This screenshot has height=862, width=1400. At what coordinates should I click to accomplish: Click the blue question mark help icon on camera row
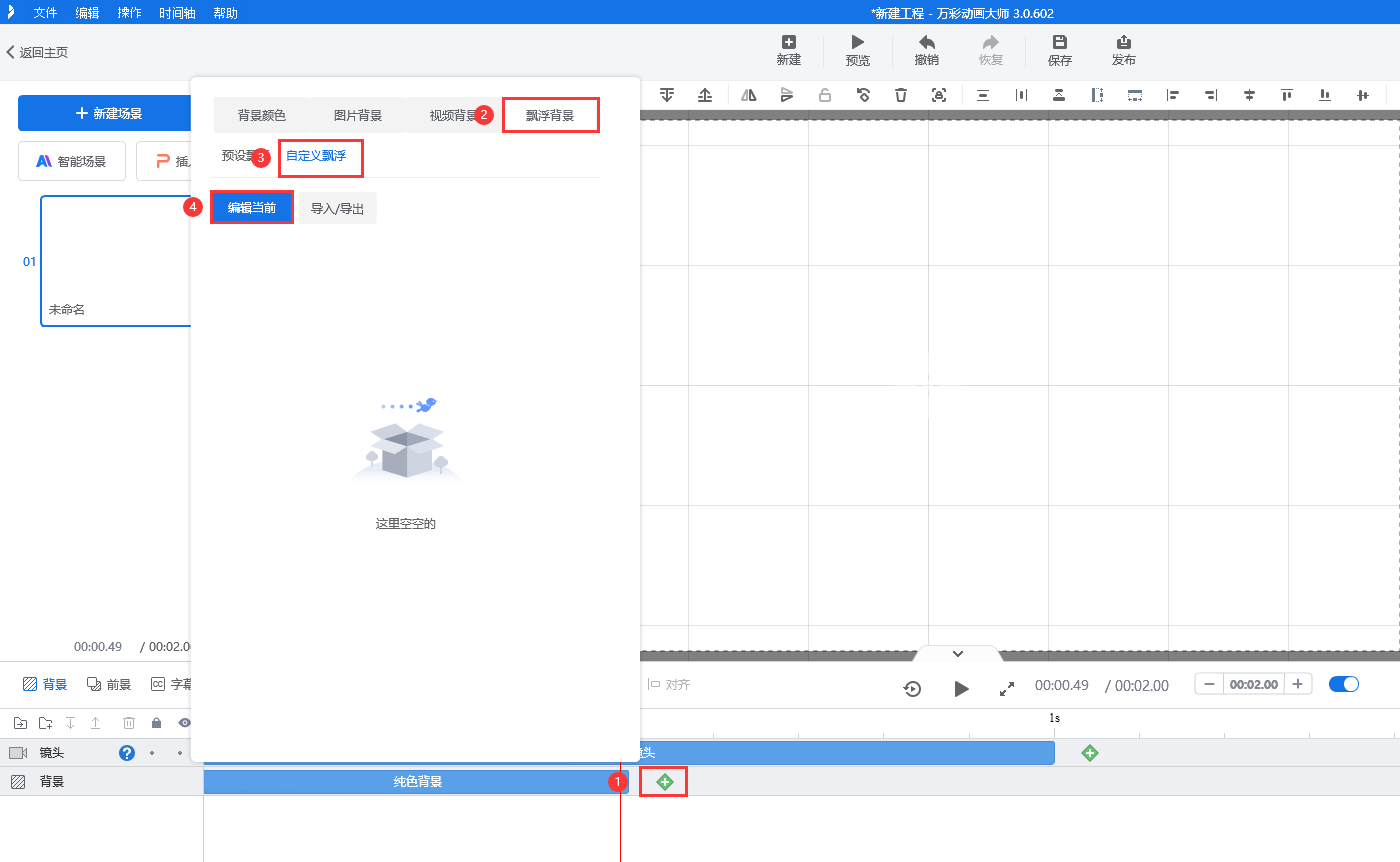coord(127,753)
